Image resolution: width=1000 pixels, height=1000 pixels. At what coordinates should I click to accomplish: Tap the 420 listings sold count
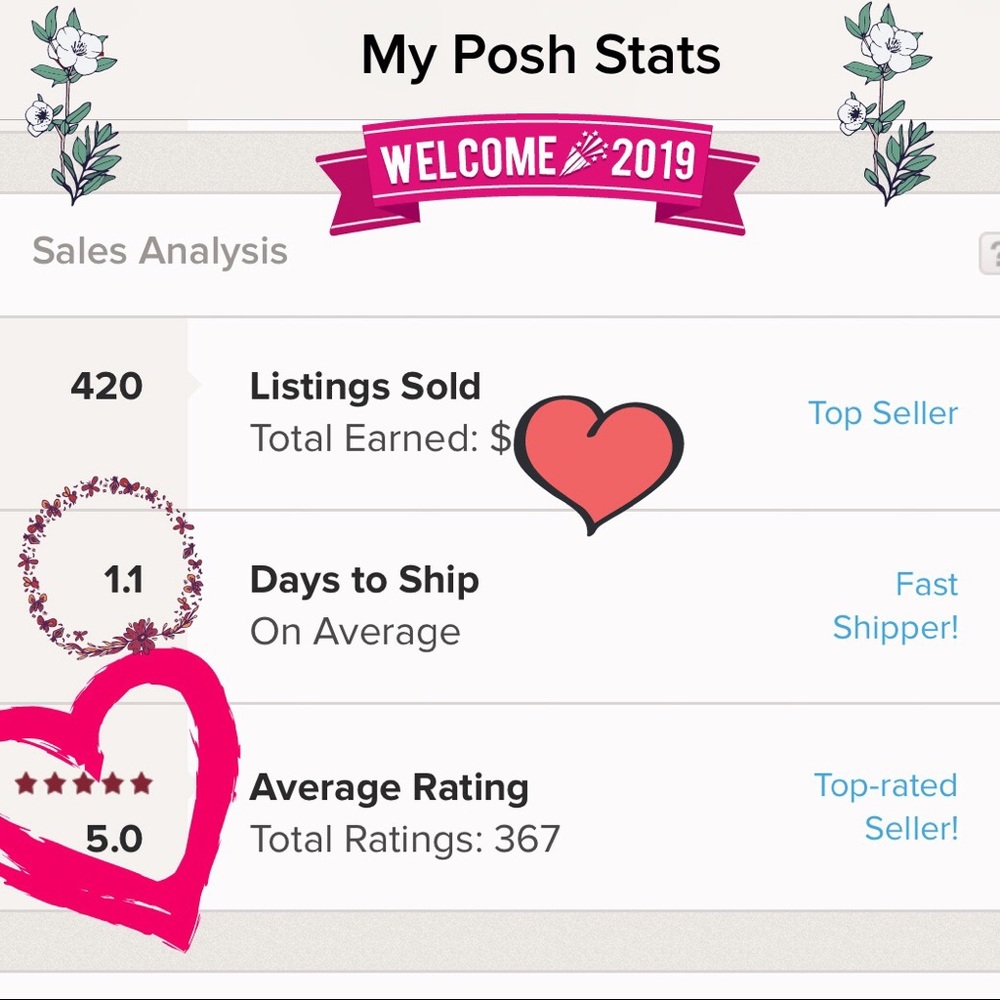click(106, 386)
